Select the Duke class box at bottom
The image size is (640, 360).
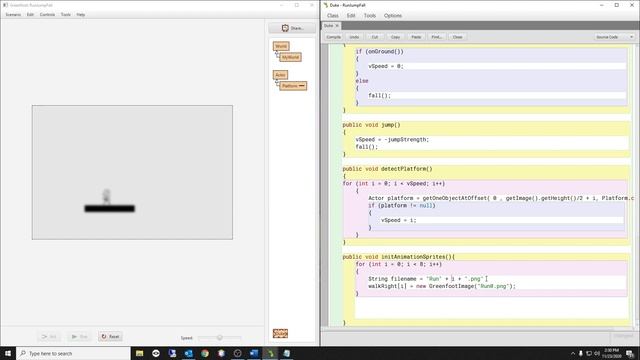point(280,333)
